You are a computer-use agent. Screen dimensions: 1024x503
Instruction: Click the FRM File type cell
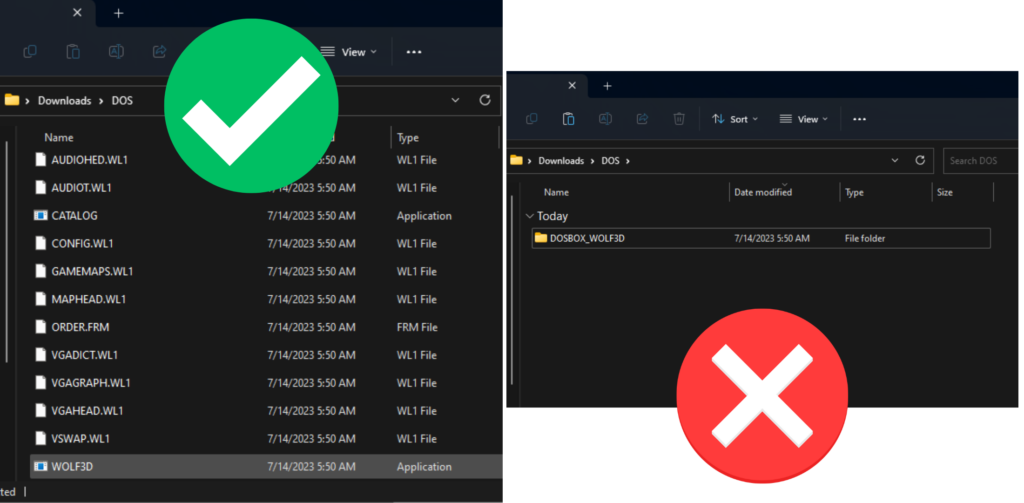pos(417,327)
